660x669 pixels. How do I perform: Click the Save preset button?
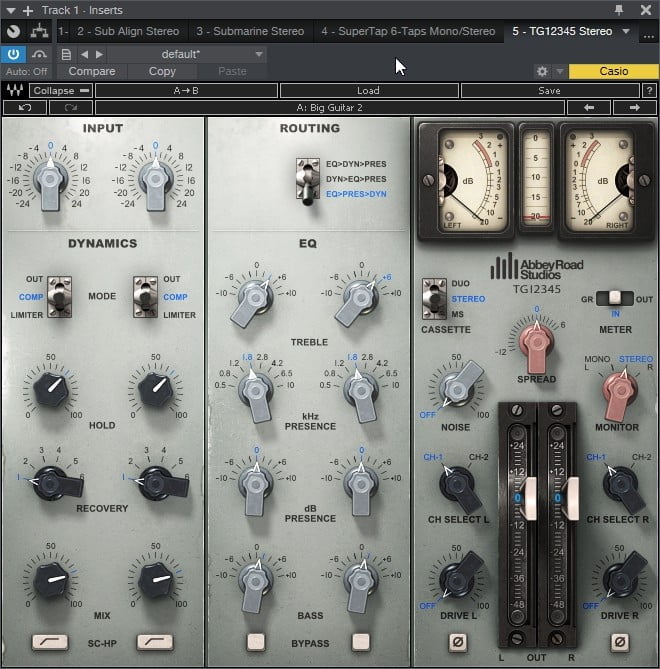550,90
